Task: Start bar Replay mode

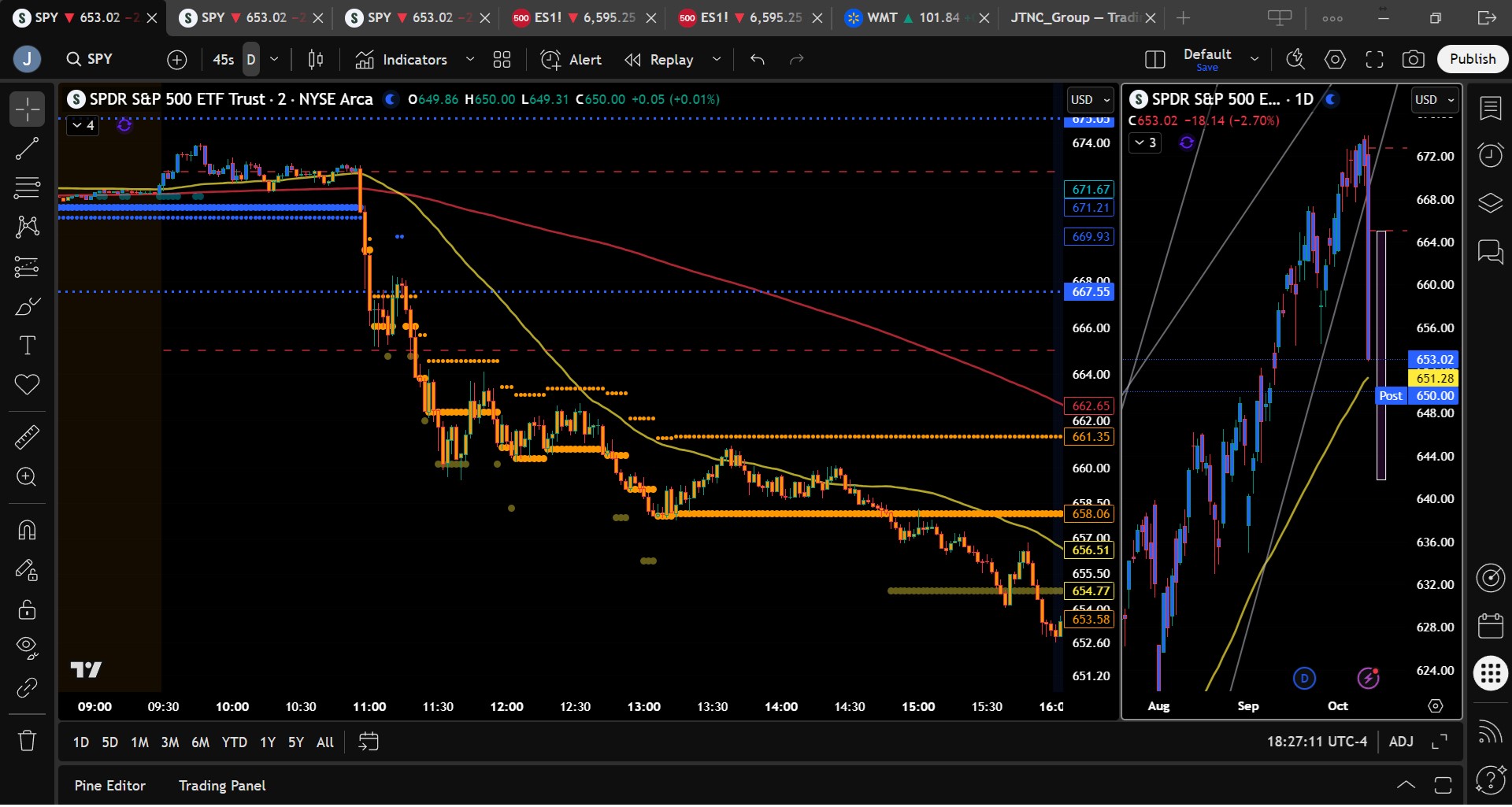Action: [x=659, y=60]
